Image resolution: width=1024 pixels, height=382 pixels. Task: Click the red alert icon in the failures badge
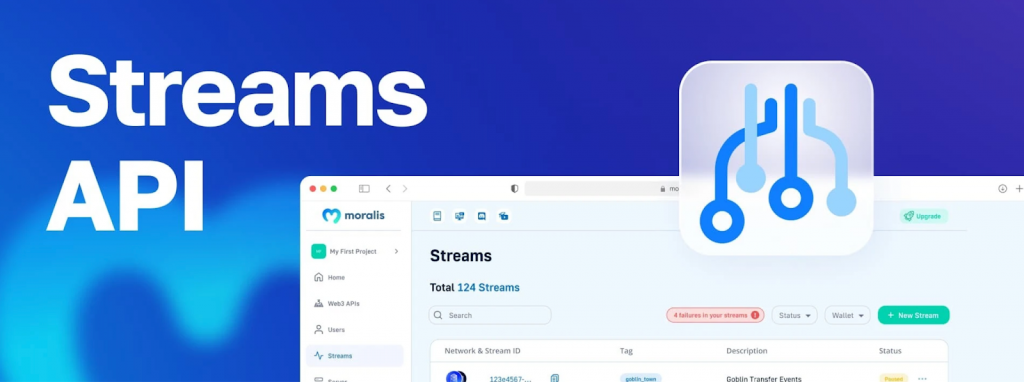(x=755, y=315)
